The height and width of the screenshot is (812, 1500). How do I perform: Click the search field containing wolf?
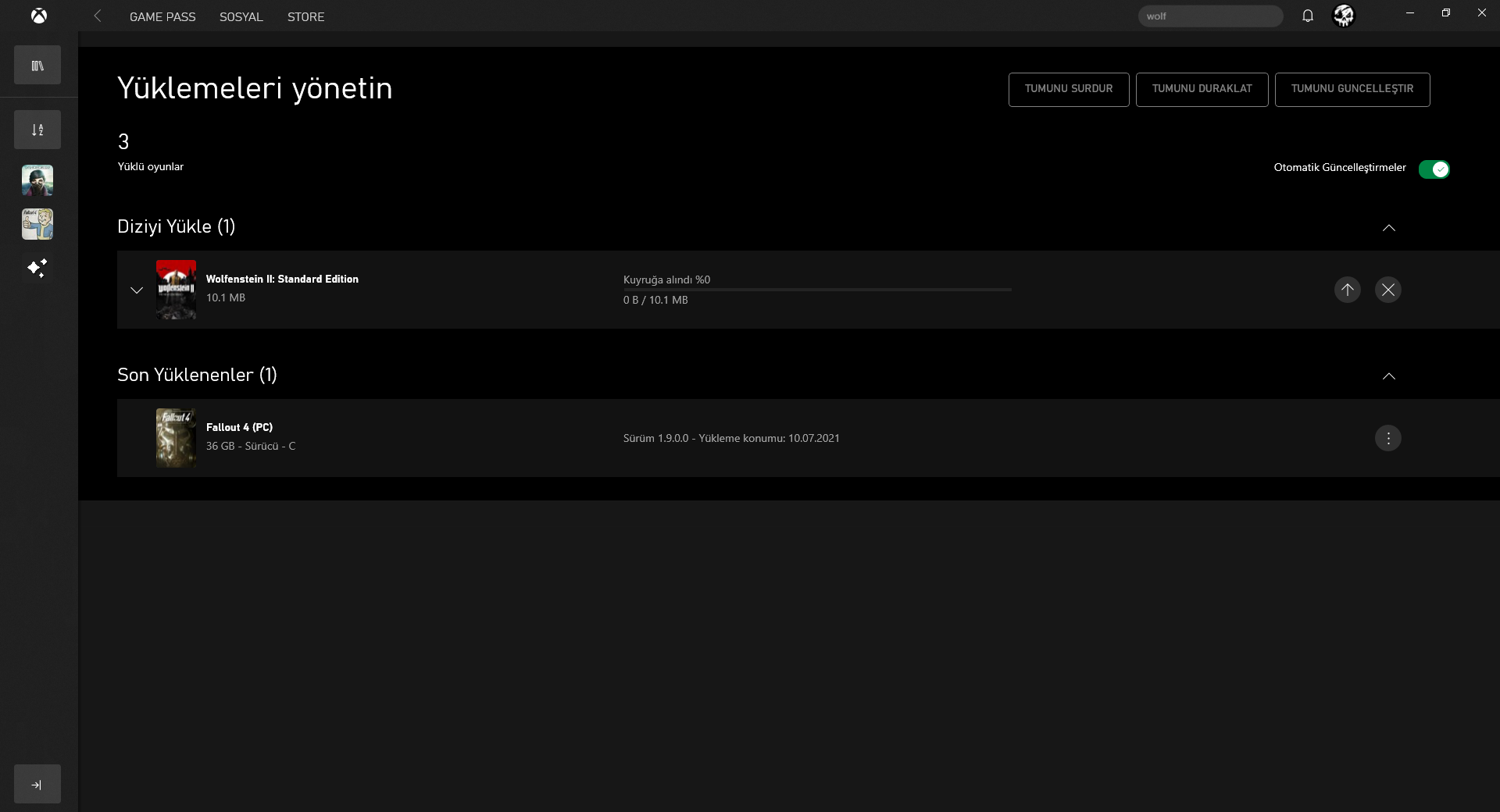click(1210, 16)
